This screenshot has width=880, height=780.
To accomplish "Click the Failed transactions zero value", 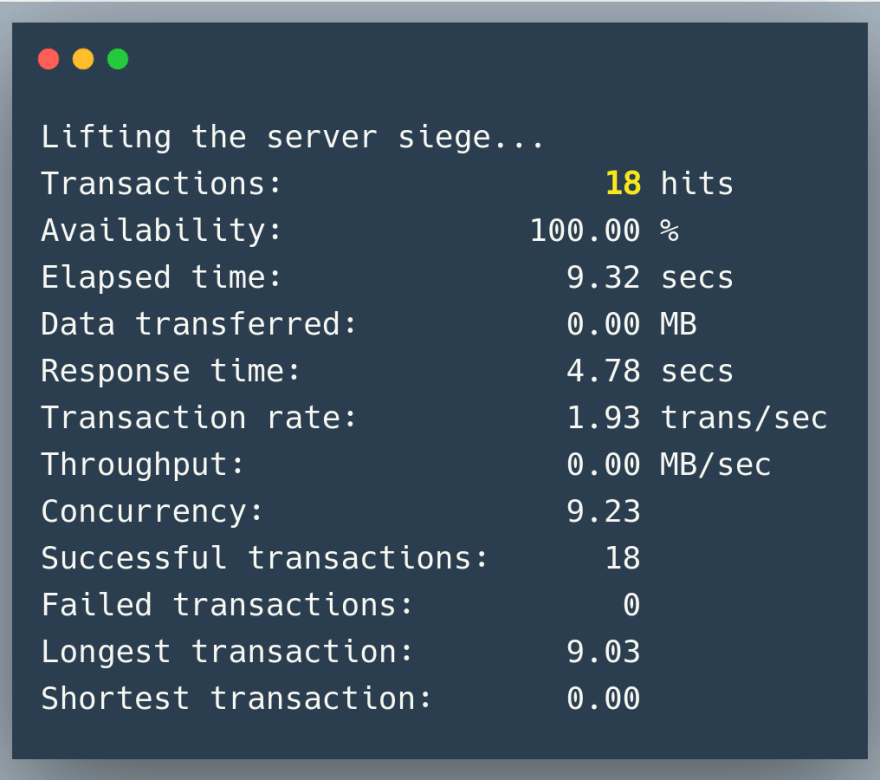I will (631, 605).
